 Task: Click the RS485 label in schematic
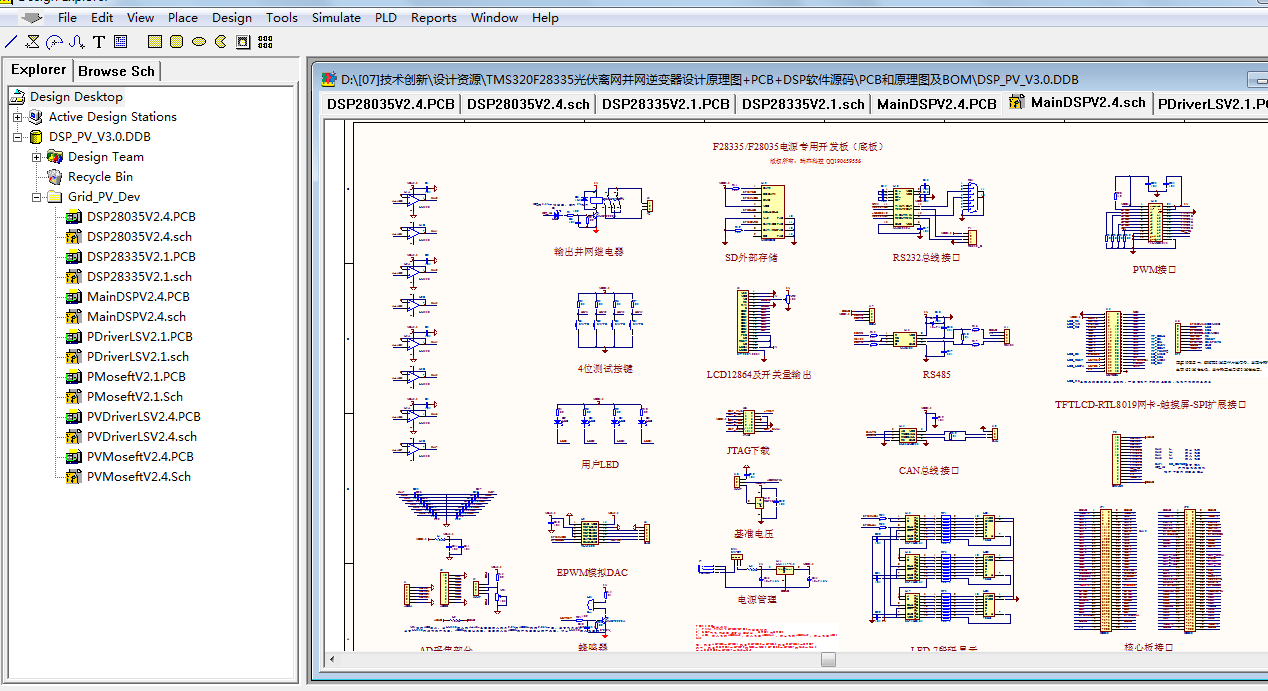[x=936, y=374]
